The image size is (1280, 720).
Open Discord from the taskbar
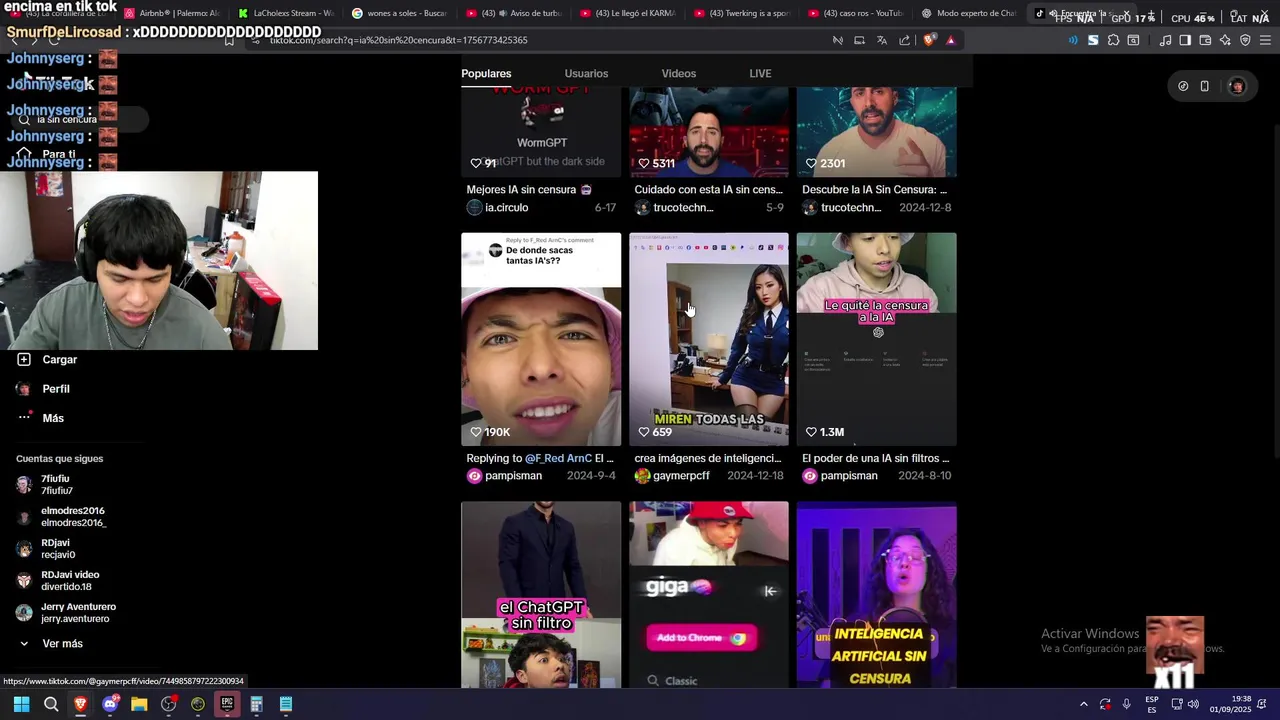[x=110, y=704]
